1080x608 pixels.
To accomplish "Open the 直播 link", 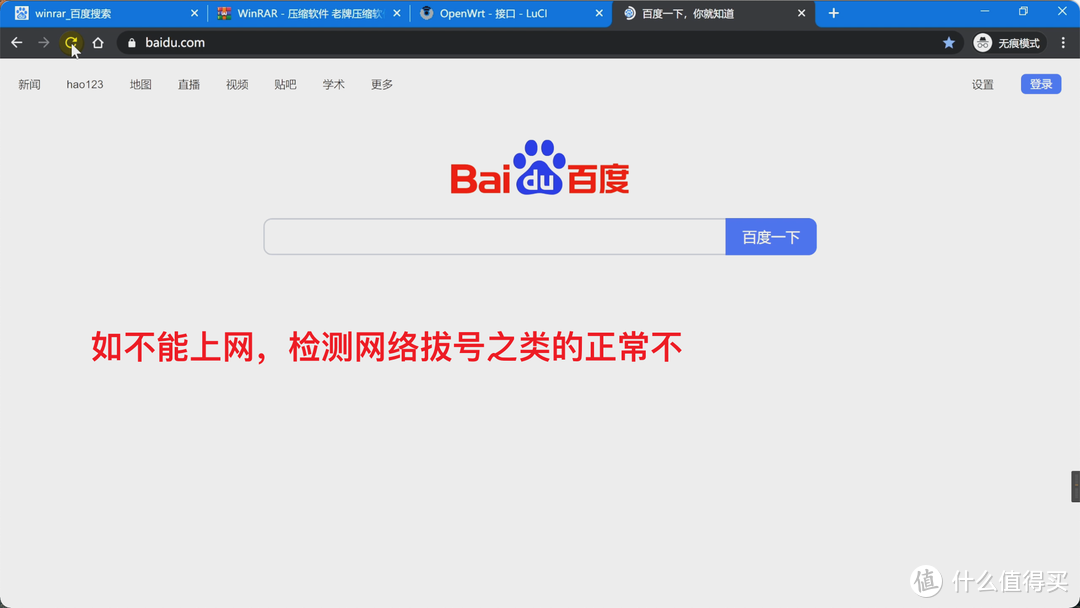I will click(x=189, y=85).
